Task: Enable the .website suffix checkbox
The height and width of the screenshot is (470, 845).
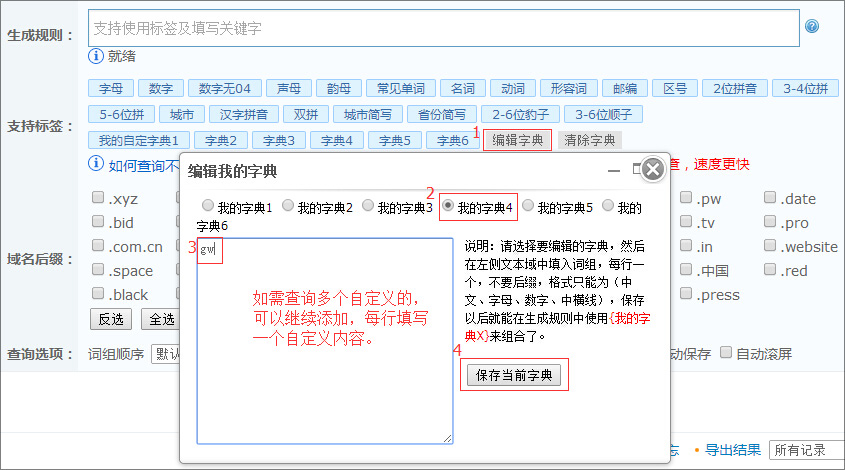Action: click(771, 246)
